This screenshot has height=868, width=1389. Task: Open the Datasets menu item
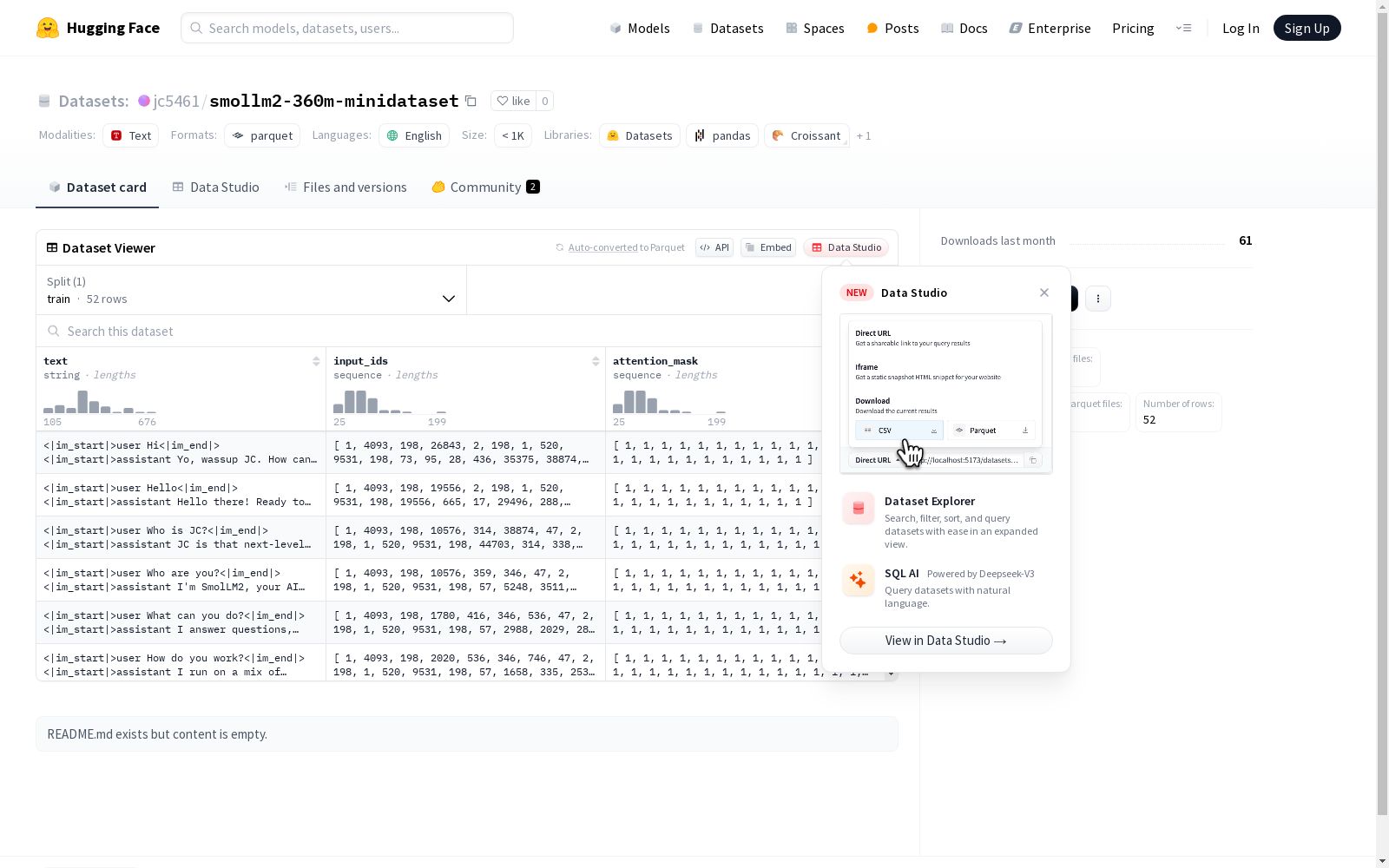[x=727, y=28]
